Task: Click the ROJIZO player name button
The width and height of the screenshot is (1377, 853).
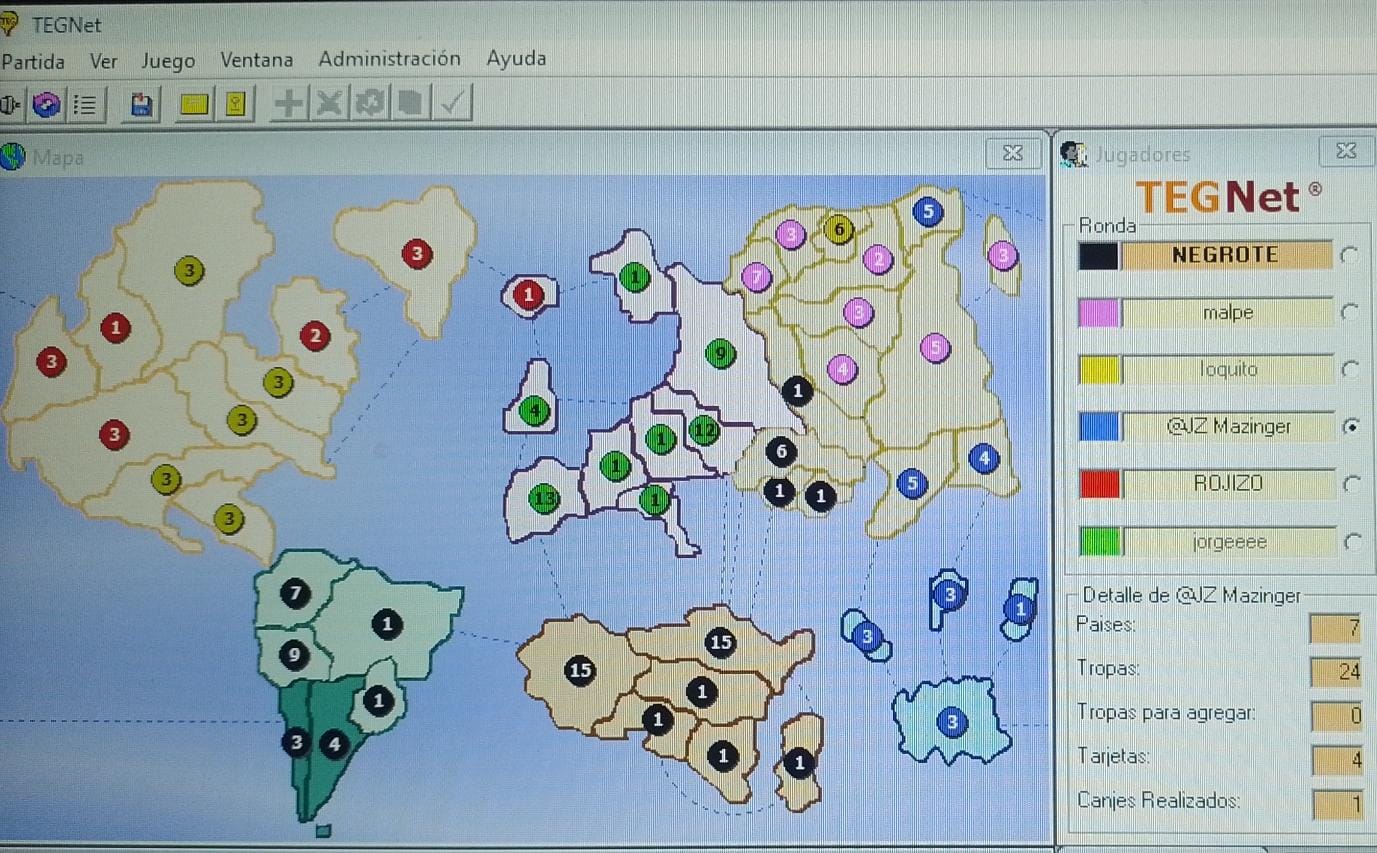Action: (x=1228, y=484)
